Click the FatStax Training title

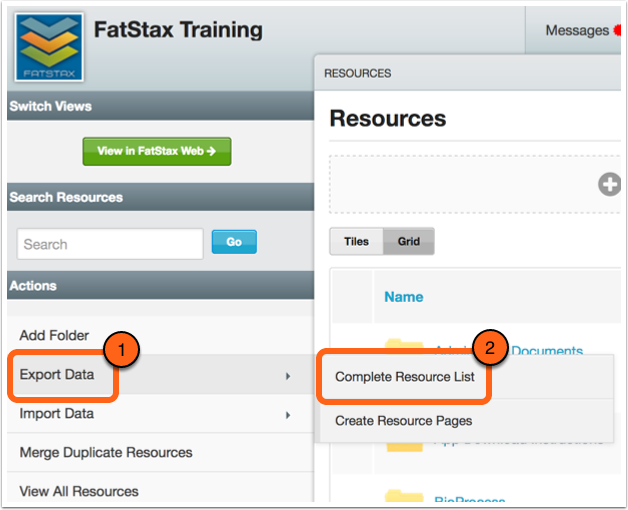(178, 30)
